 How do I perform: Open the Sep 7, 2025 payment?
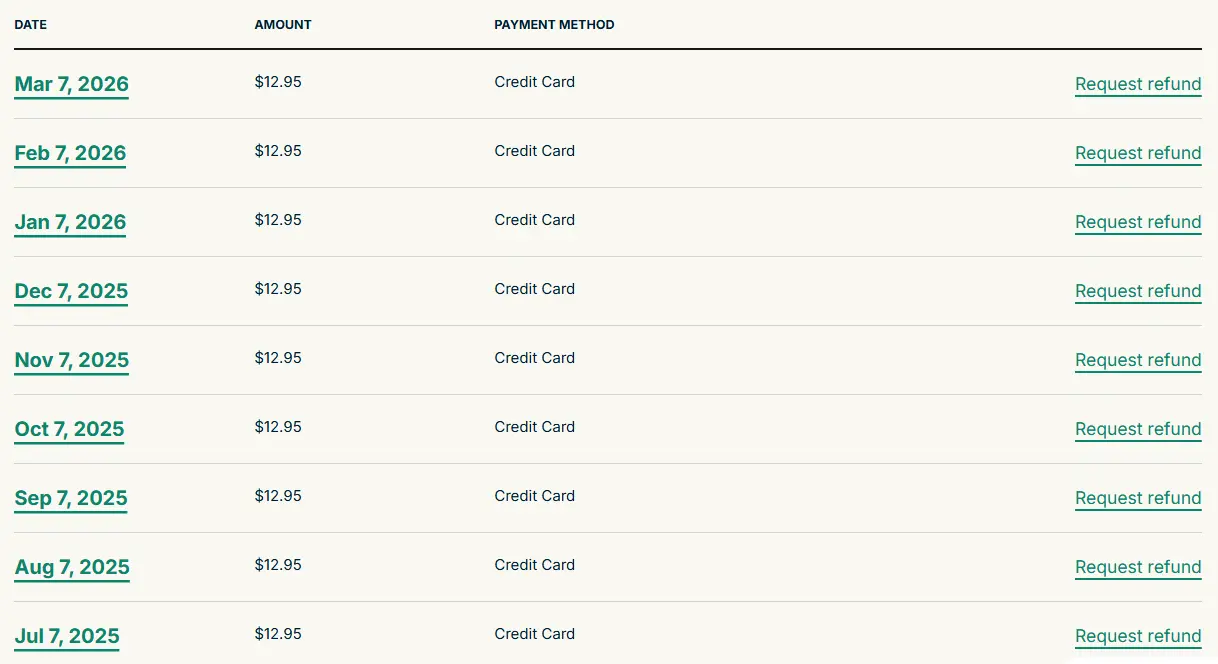coord(71,498)
